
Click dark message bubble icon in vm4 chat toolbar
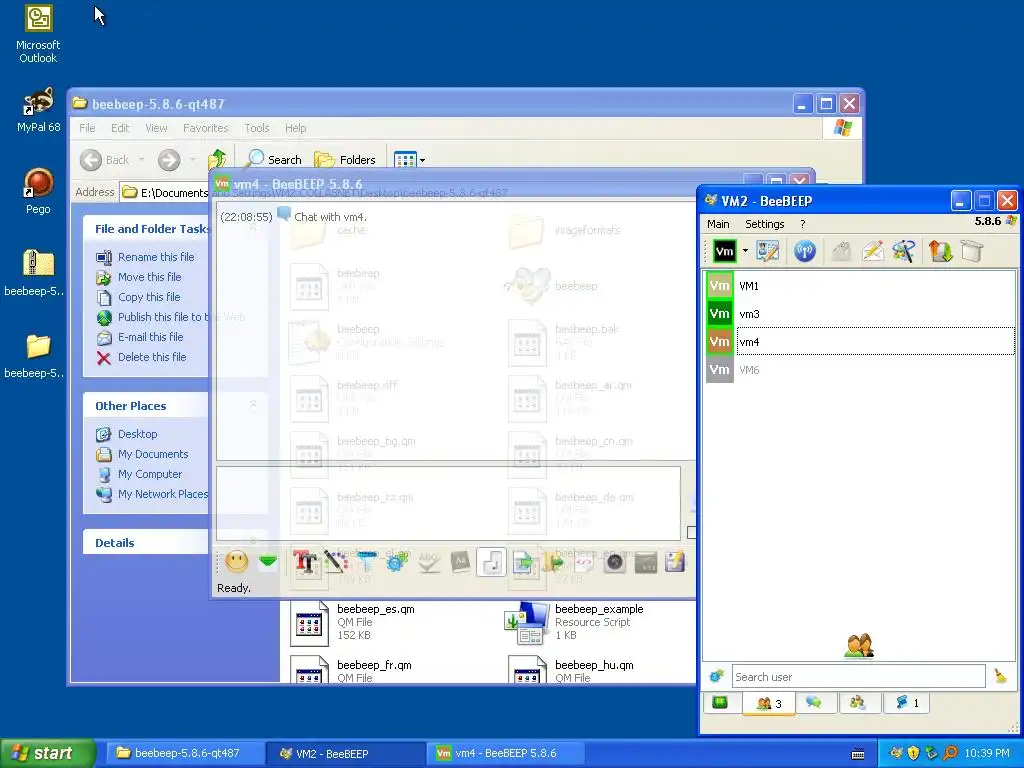tap(646, 562)
